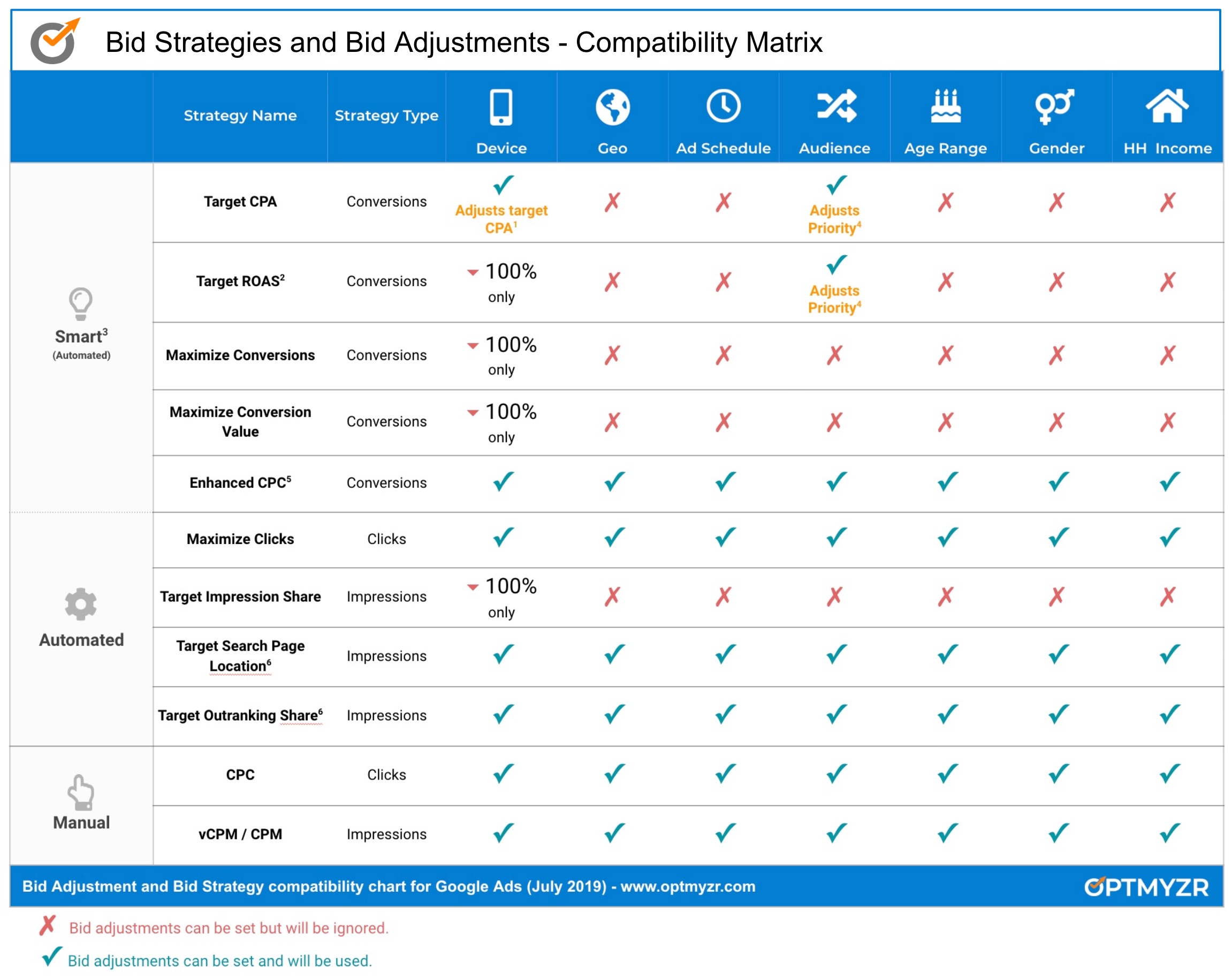Viewport: 1232px width, 979px height.
Task: Click the Smart lightbulb icon
Action: click(x=81, y=303)
